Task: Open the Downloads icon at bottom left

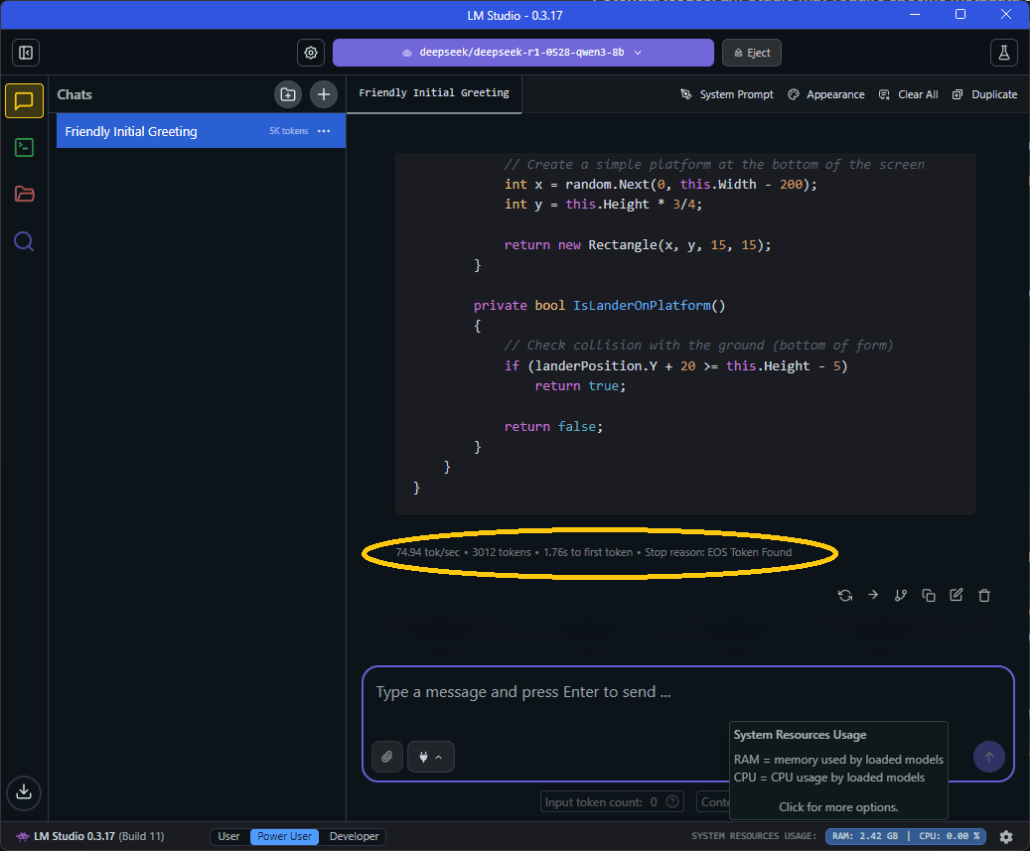Action: (24, 792)
